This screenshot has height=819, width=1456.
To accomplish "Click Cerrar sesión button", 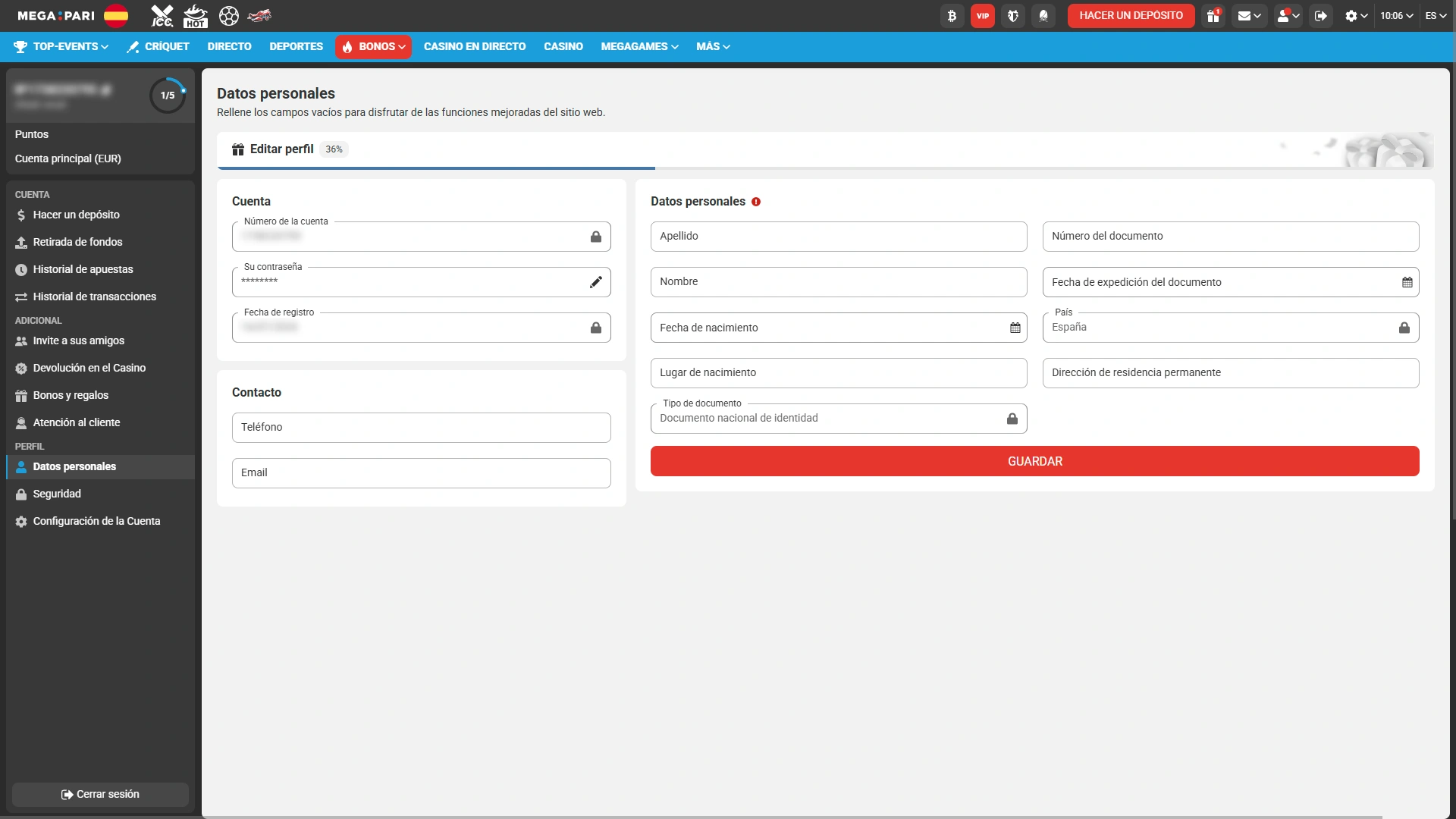I will (x=100, y=794).
